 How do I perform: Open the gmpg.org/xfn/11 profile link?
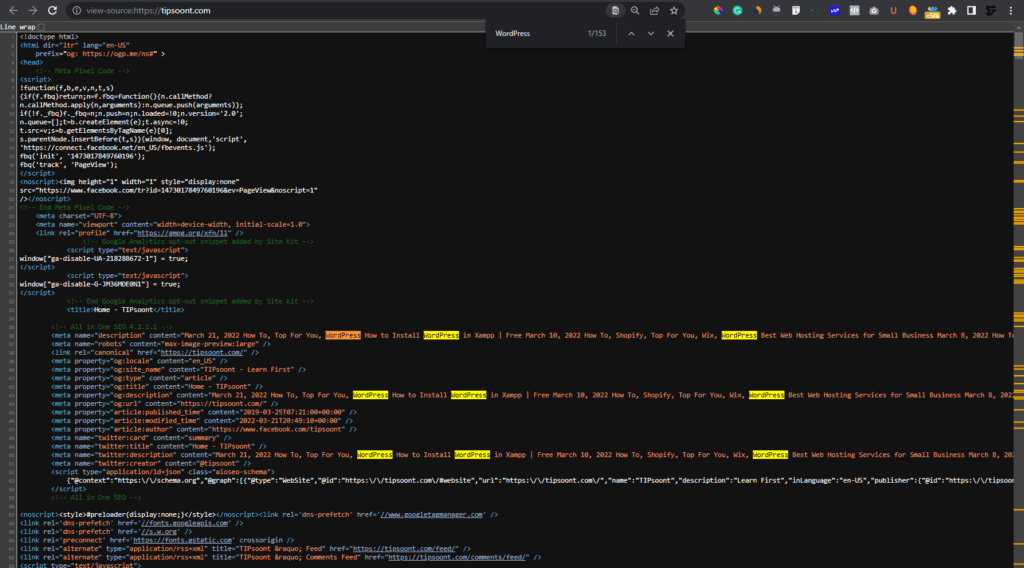point(183,233)
